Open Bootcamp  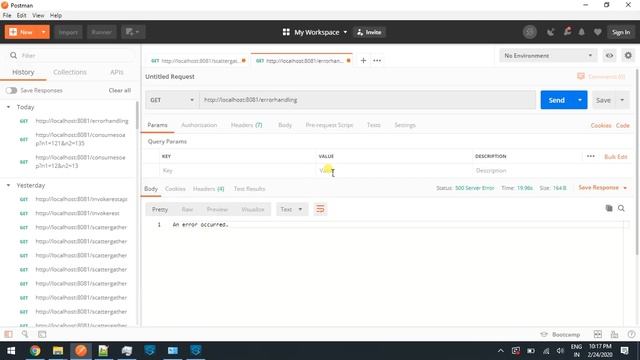[560, 334]
